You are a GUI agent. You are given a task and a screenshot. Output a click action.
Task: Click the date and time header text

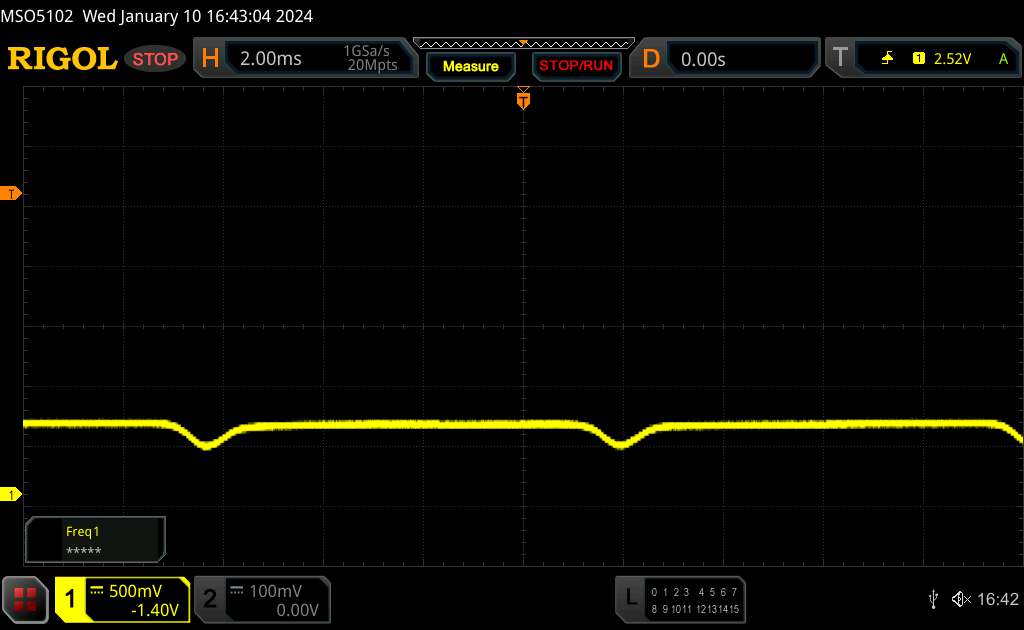pyautogui.click(x=198, y=16)
